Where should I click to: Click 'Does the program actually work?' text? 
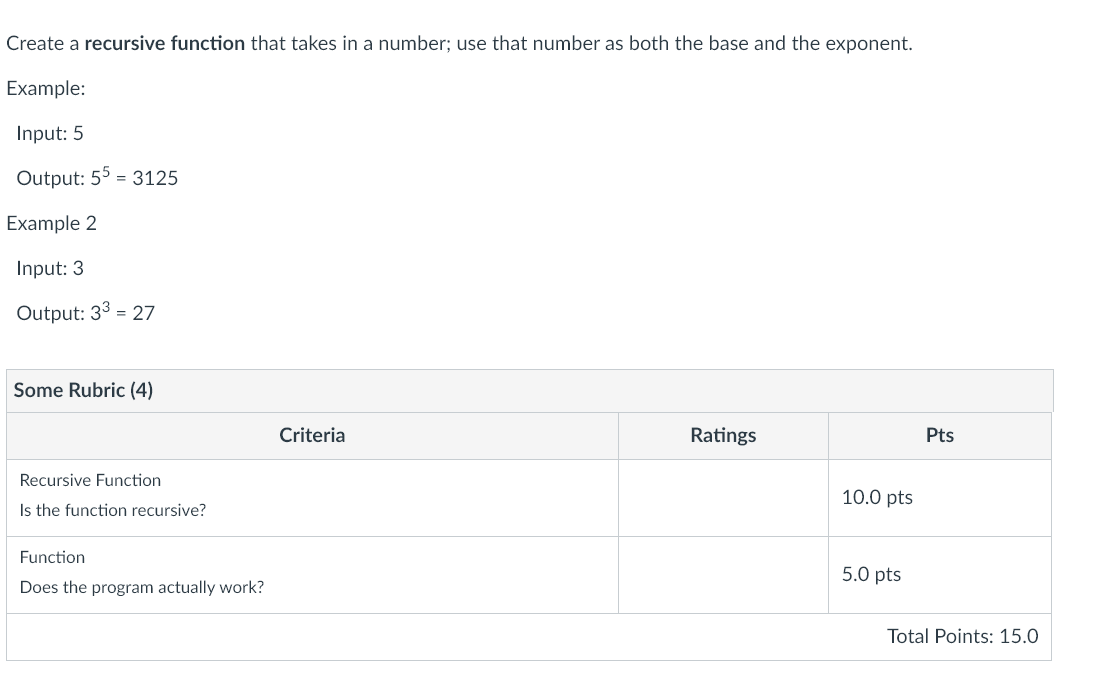142,588
